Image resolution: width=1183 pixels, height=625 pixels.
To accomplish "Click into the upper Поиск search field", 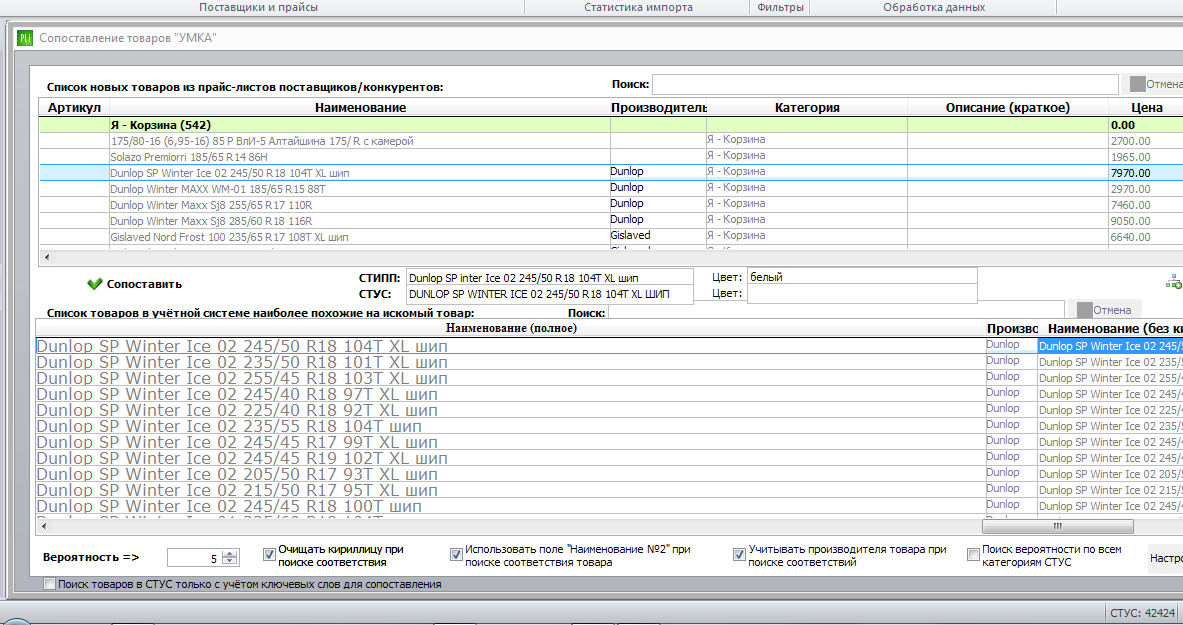I will [x=885, y=84].
